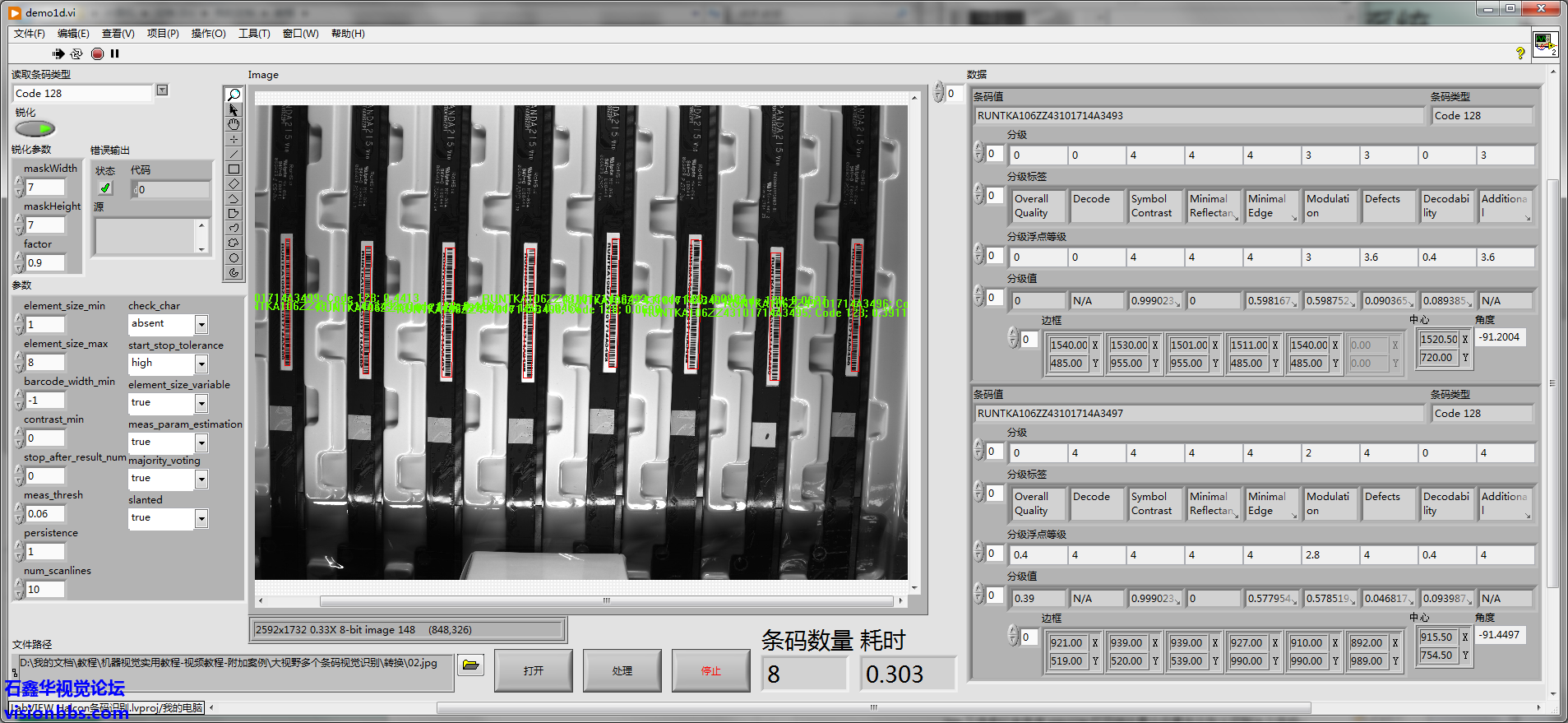This screenshot has height=723, width=1568.
Task: Click the 条码数量 count value 8
Action: click(x=803, y=674)
